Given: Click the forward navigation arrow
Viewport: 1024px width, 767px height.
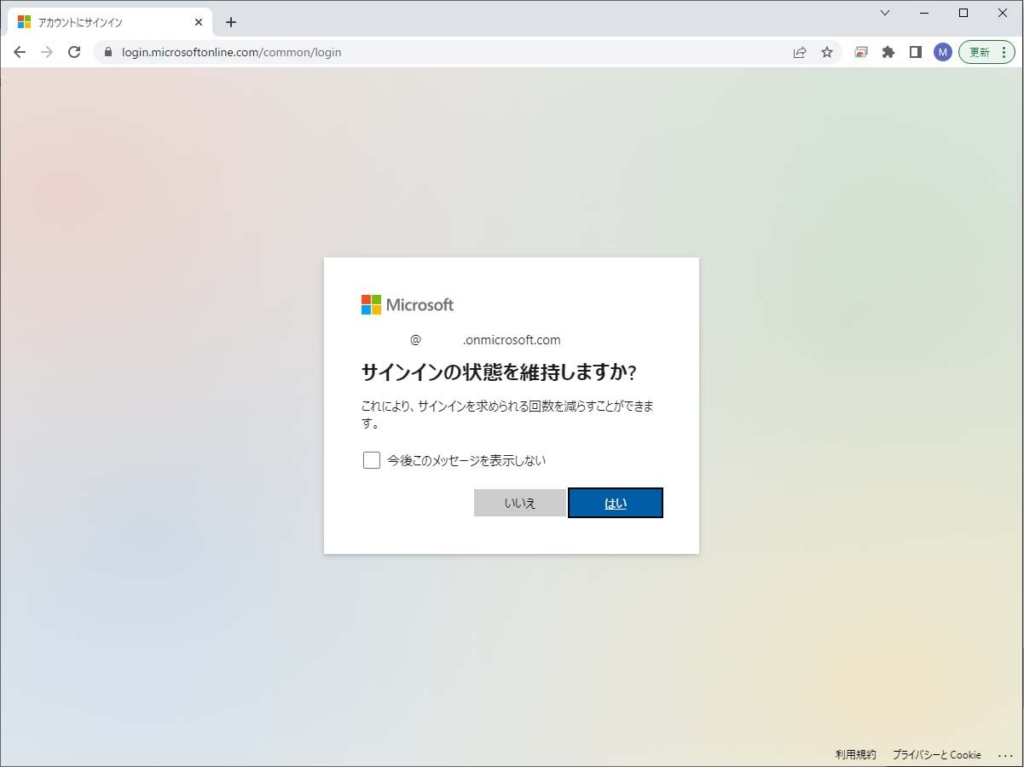Looking at the screenshot, I should (46, 52).
